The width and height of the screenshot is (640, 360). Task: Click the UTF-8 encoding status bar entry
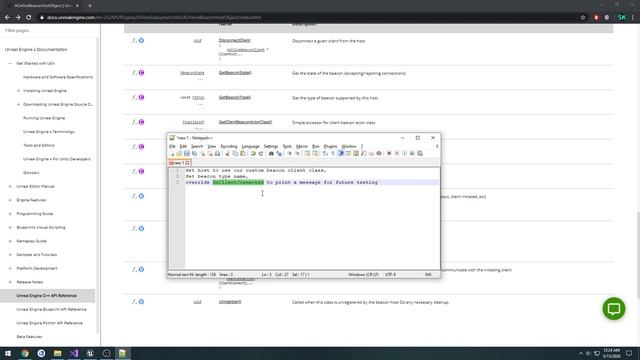coord(391,275)
